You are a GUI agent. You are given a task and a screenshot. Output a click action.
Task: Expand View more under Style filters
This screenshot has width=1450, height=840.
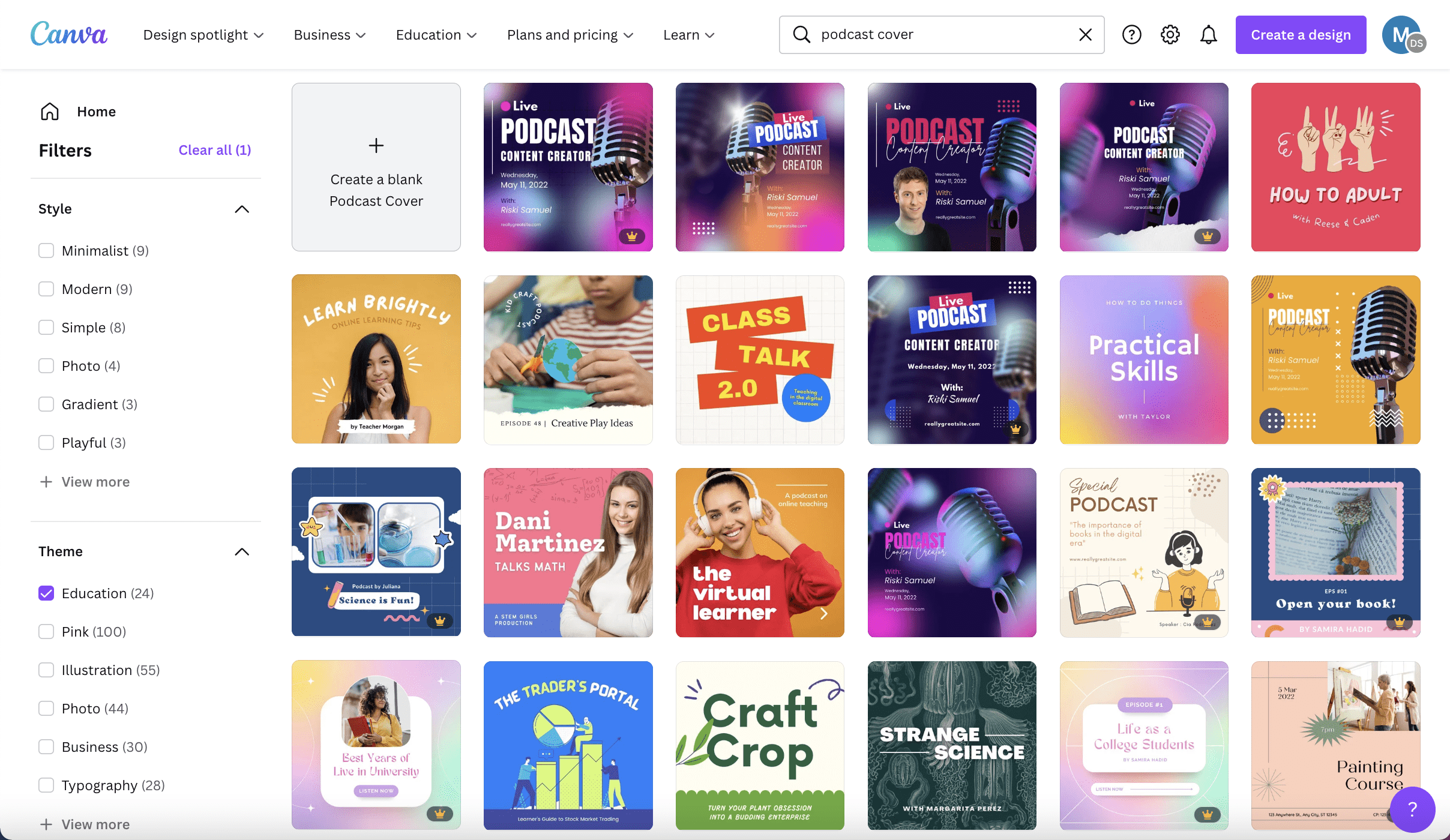tap(85, 482)
